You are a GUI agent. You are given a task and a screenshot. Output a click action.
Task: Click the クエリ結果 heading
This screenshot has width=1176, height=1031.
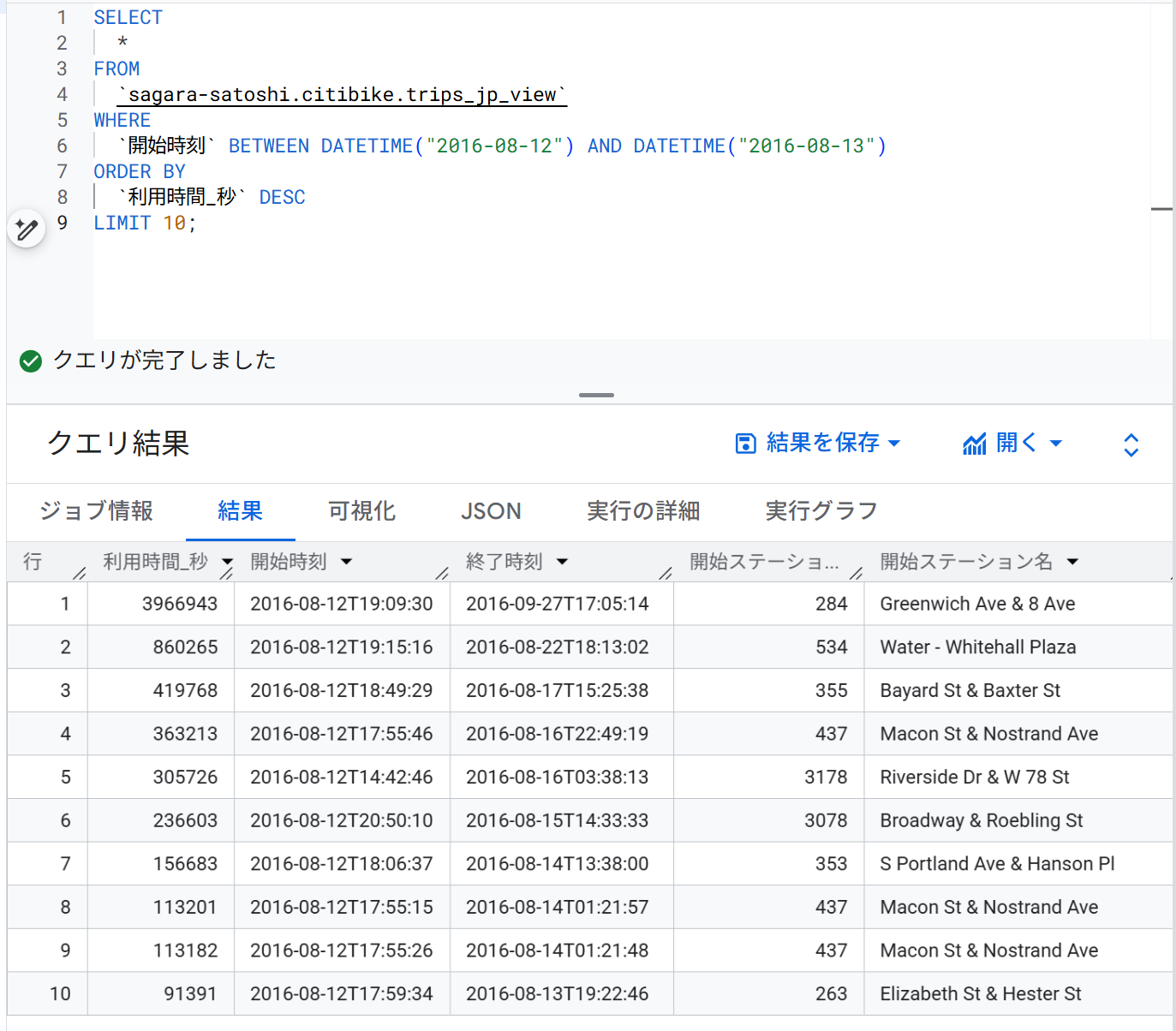coord(118,443)
